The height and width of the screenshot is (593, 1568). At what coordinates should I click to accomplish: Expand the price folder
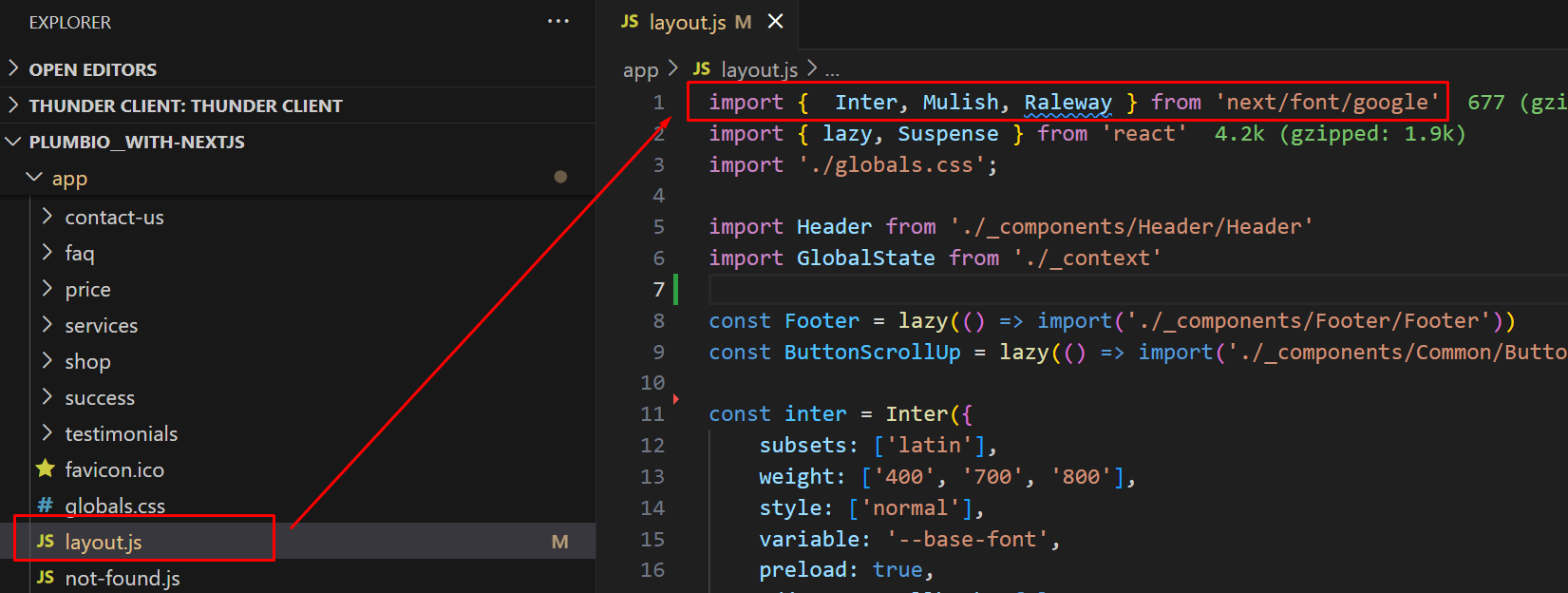pyautogui.click(x=47, y=289)
